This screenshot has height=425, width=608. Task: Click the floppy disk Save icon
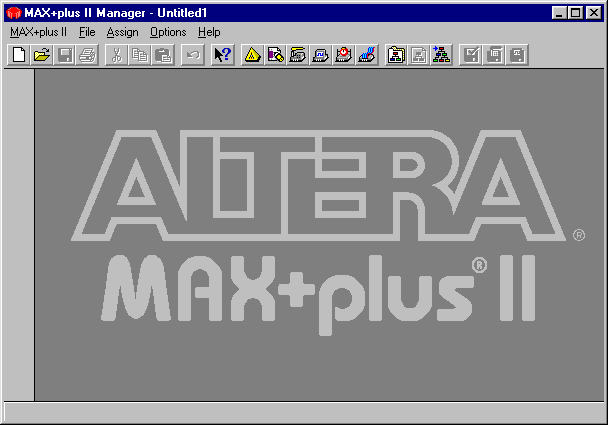tap(64, 55)
